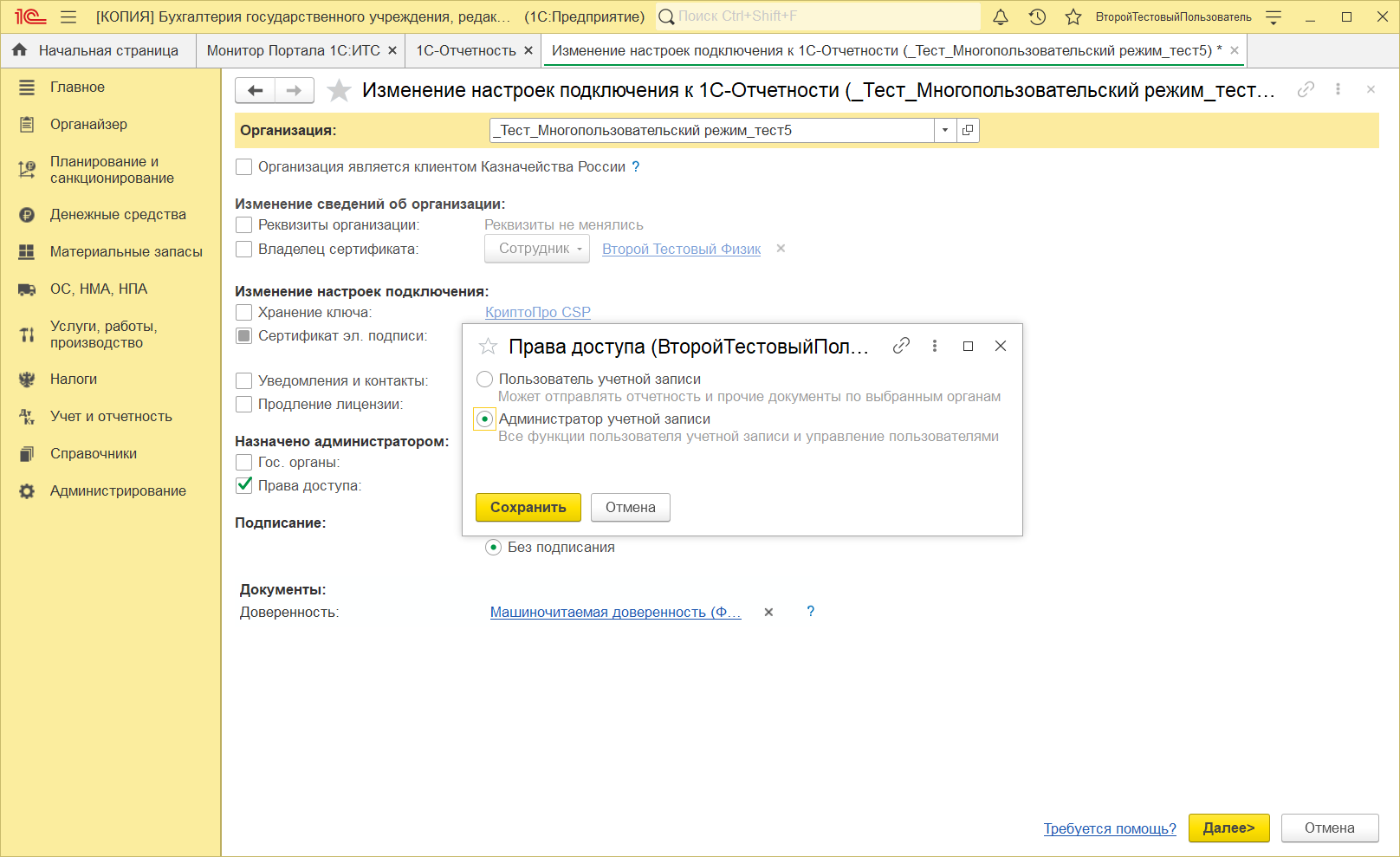This screenshot has height=857, width=1400.
Task: Add access rights dialog to favorites
Action: [489, 347]
